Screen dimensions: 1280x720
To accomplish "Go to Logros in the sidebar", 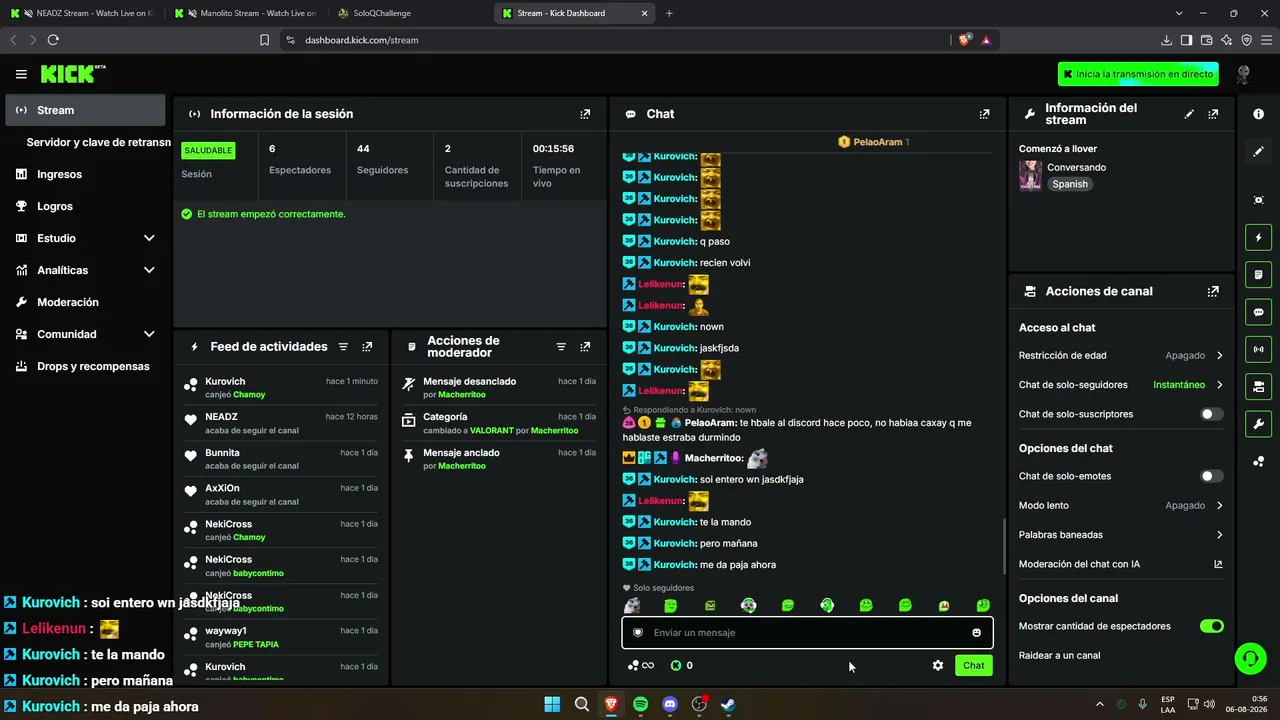I will tap(85, 206).
